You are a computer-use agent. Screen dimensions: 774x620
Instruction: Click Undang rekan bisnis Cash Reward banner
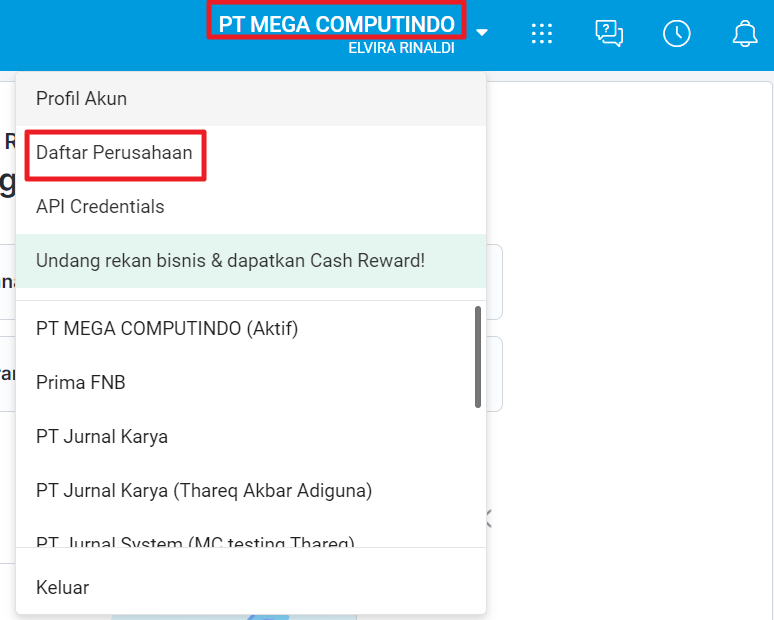[x=251, y=261]
